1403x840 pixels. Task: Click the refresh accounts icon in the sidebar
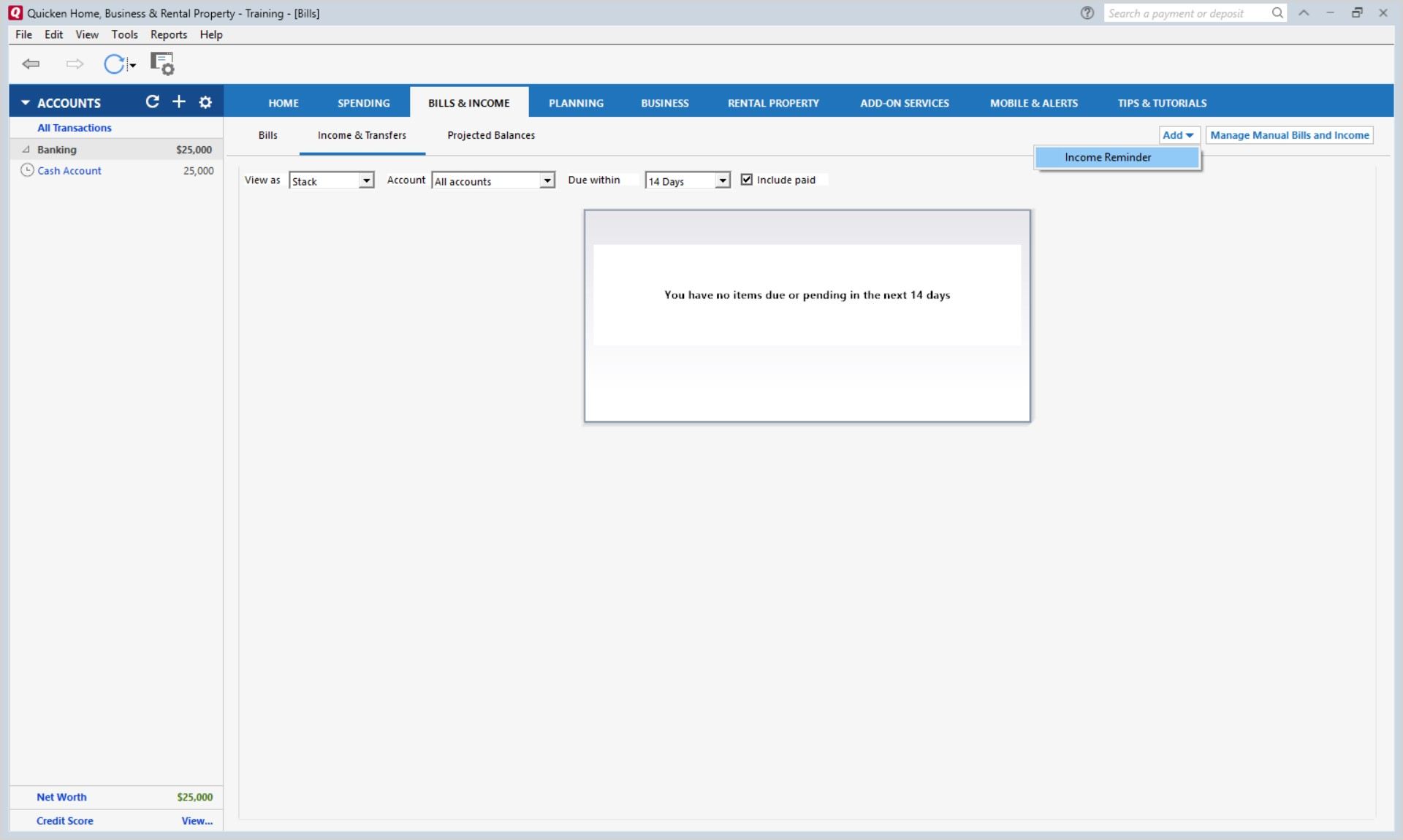click(x=152, y=102)
